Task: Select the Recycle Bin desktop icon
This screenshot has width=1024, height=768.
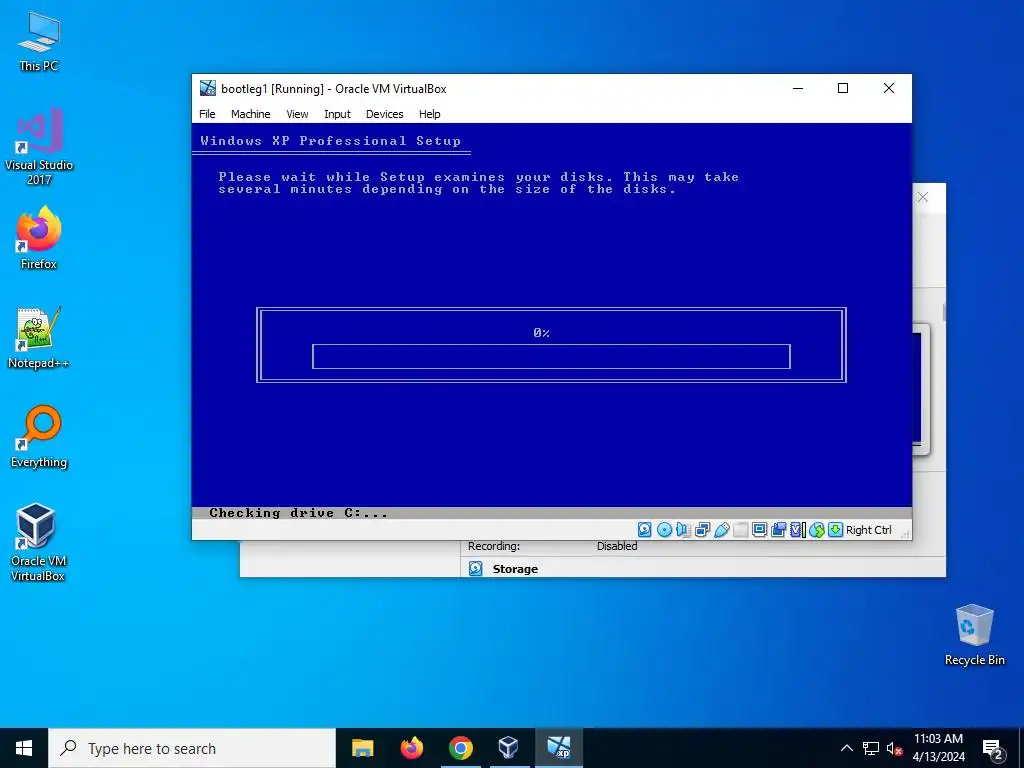Action: (974, 635)
